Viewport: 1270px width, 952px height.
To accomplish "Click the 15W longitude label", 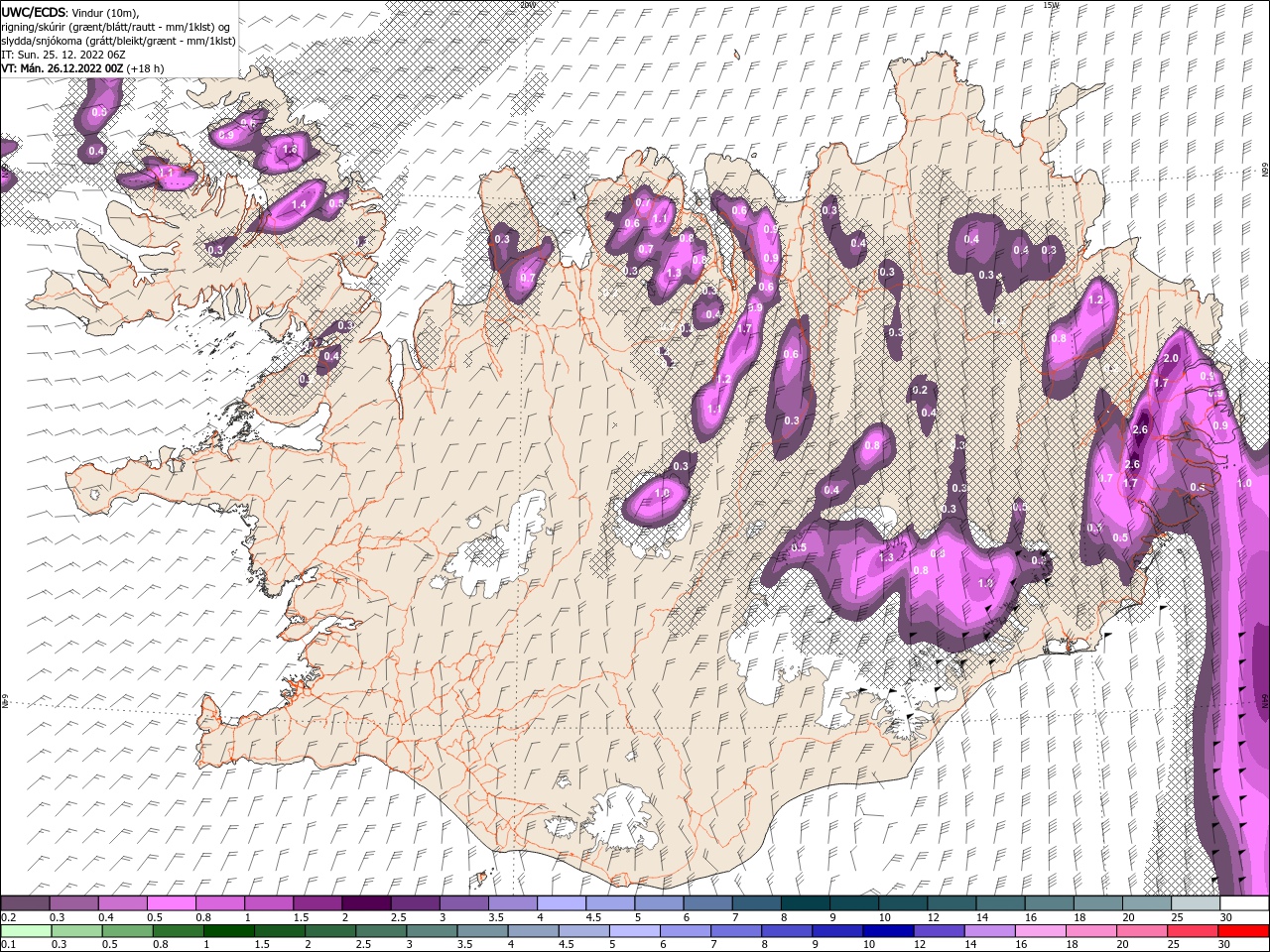I will click(x=1052, y=5).
